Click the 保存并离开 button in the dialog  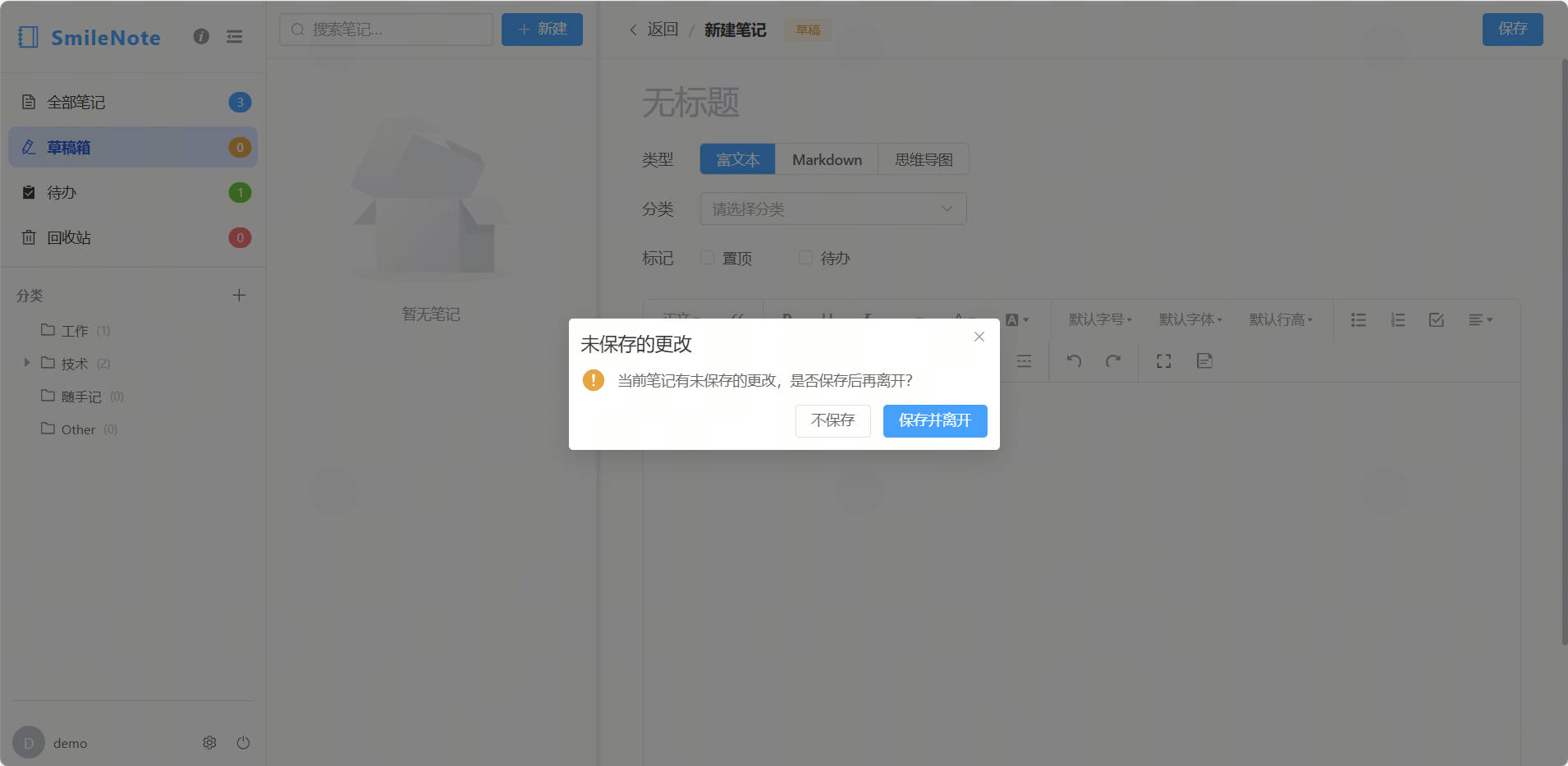(x=935, y=420)
